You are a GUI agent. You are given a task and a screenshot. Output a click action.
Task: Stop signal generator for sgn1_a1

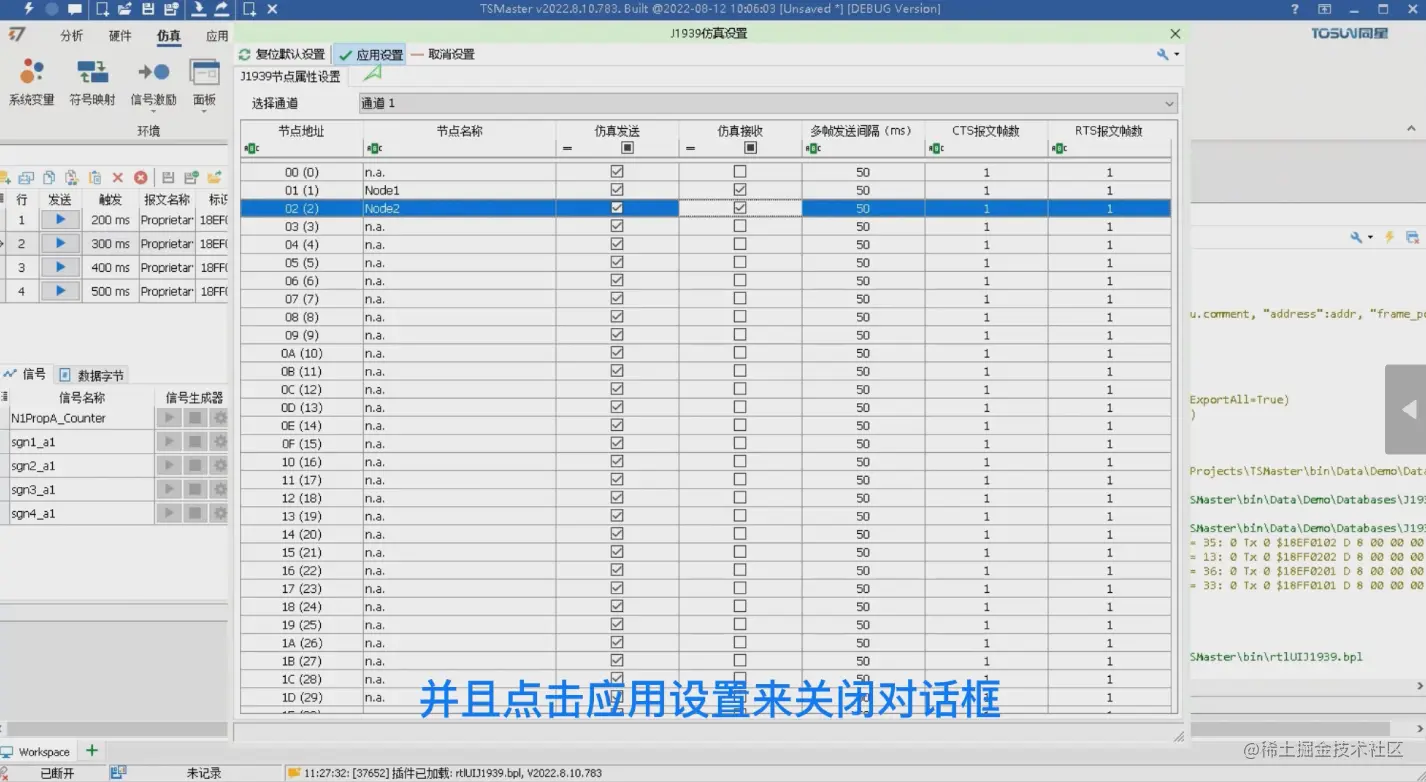pyautogui.click(x=195, y=441)
